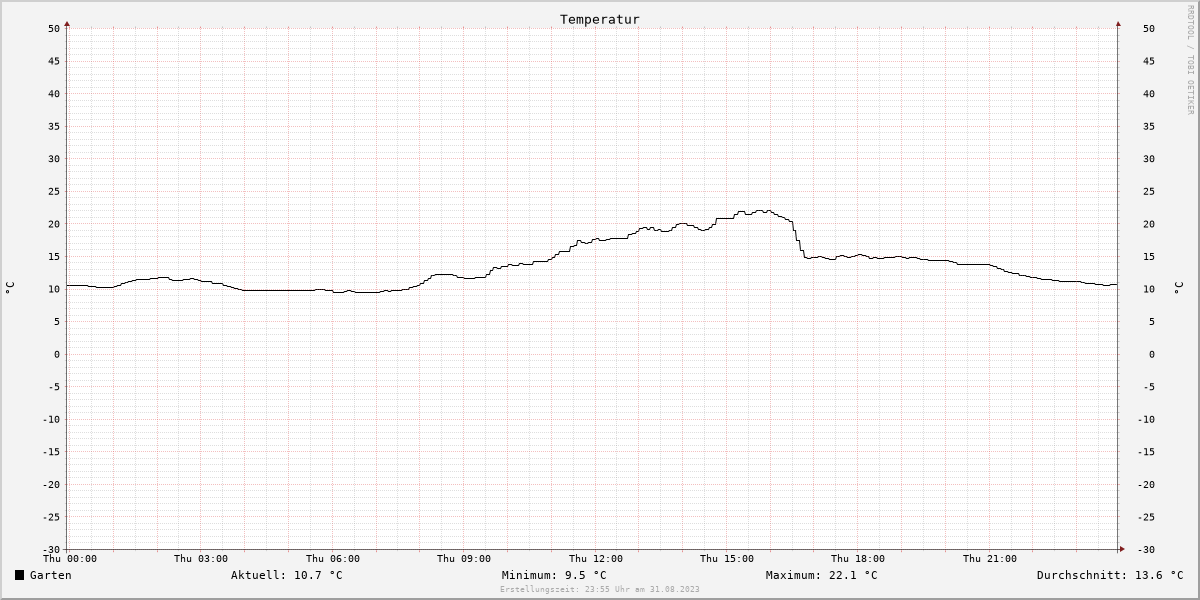Click the left axis -30 label

pos(52,550)
